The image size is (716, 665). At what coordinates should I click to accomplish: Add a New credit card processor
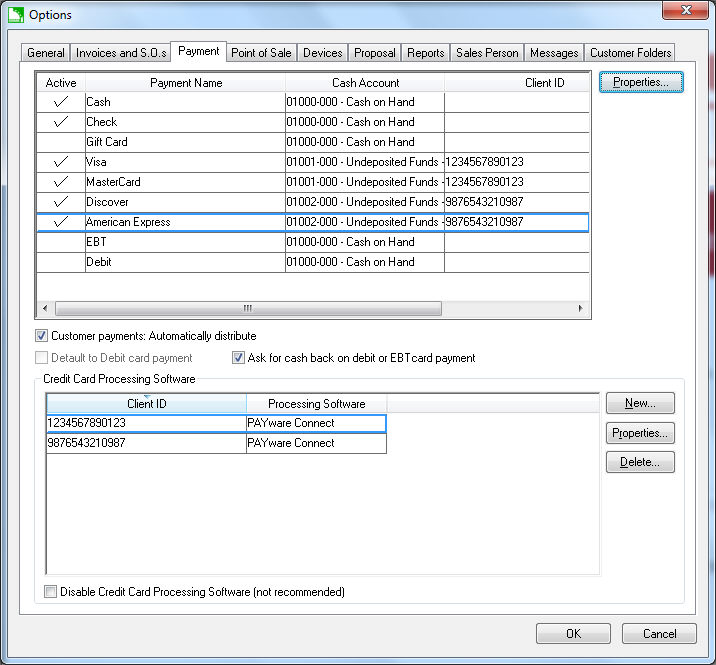640,403
